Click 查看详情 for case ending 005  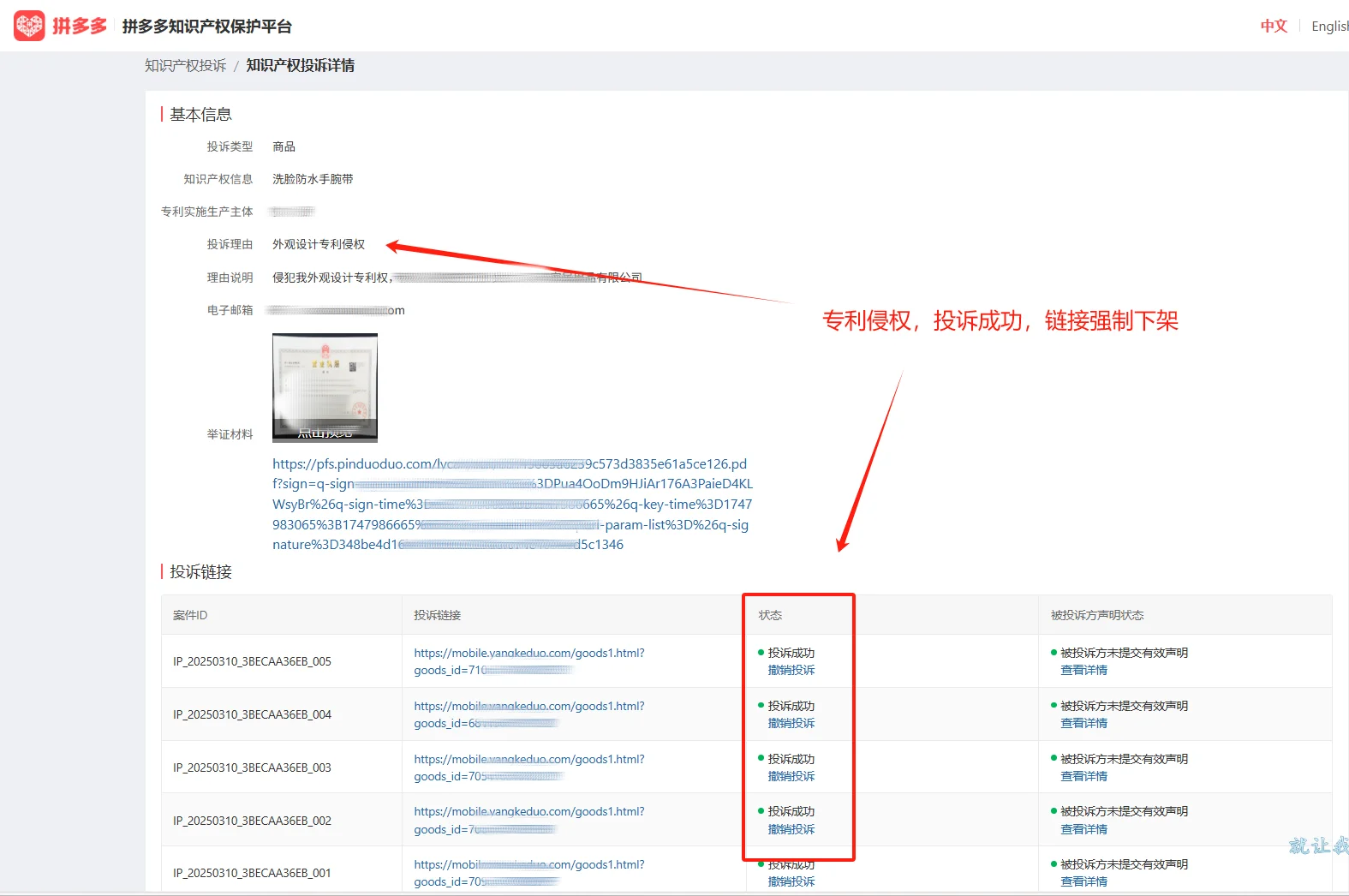(x=1083, y=670)
